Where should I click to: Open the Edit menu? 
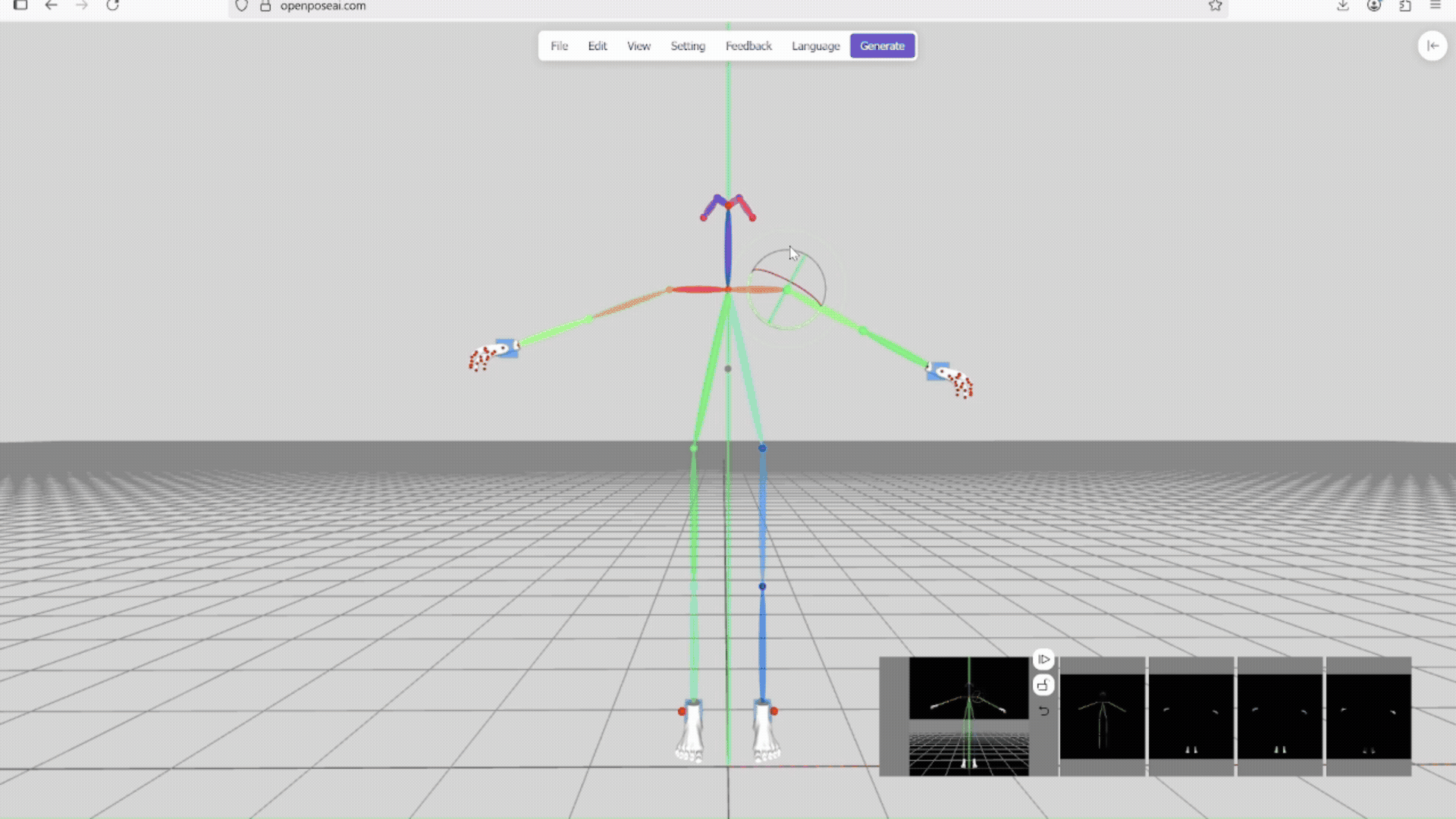[598, 46]
